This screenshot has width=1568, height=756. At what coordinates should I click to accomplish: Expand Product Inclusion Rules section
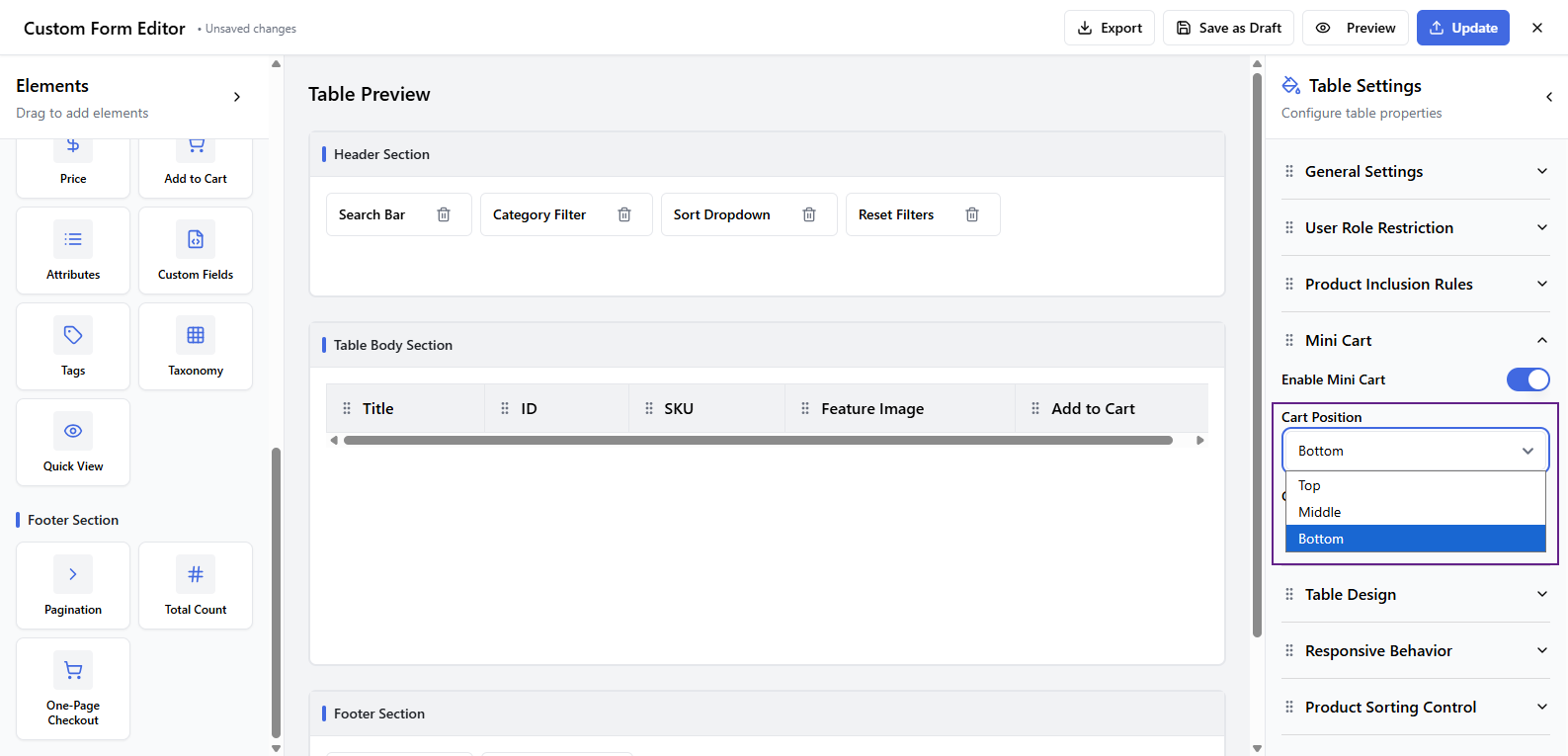(x=1415, y=285)
